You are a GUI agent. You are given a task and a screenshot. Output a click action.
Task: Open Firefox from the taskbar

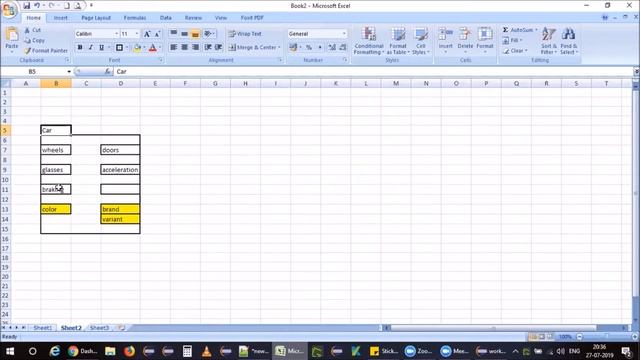click(129, 351)
